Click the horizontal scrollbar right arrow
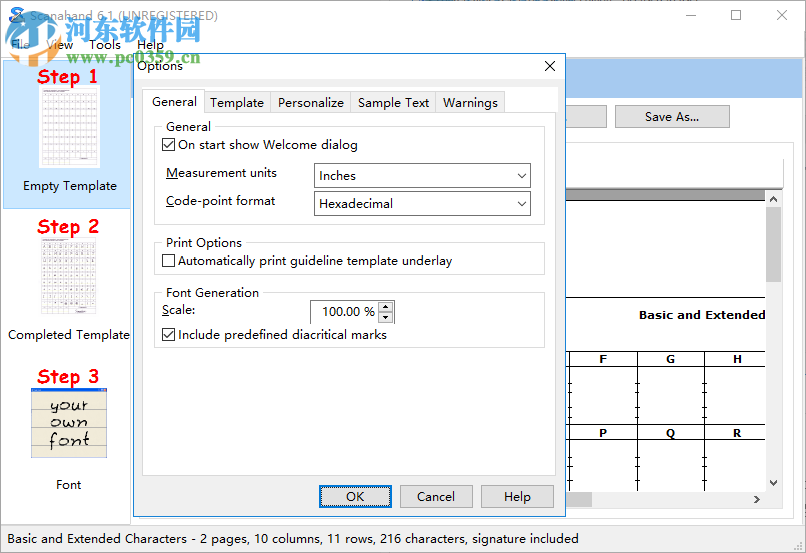 point(757,499)
